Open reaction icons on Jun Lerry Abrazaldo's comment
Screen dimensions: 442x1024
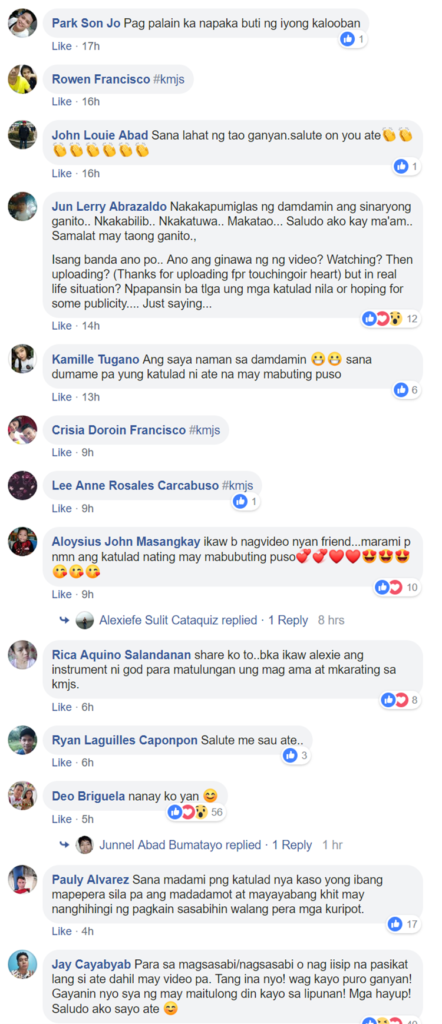coord(391,319)
